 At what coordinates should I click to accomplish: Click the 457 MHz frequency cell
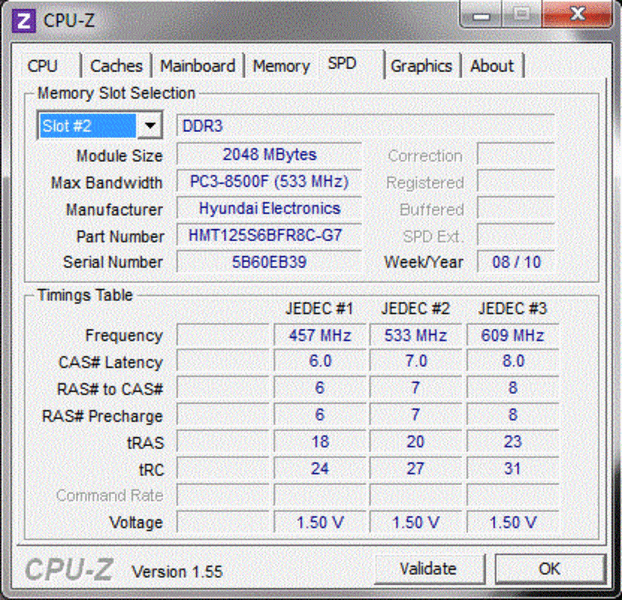point(320,335)
